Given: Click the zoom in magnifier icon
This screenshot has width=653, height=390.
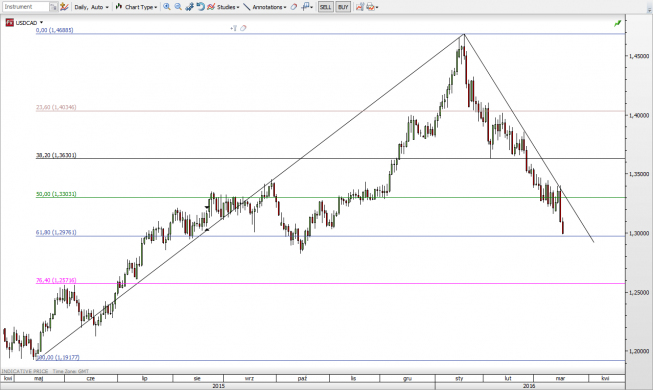Looking at the screenshot, I should (167, 7).
